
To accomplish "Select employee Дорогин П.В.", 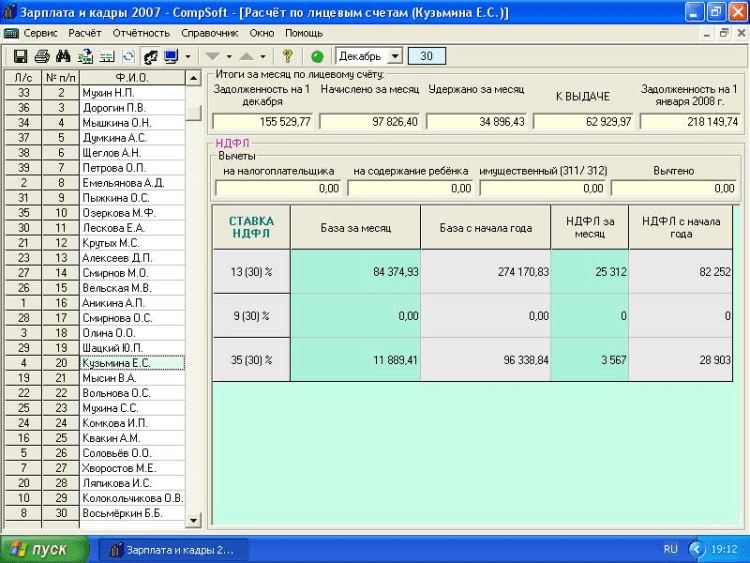I will pyautogui.click(x=132, y=108).
